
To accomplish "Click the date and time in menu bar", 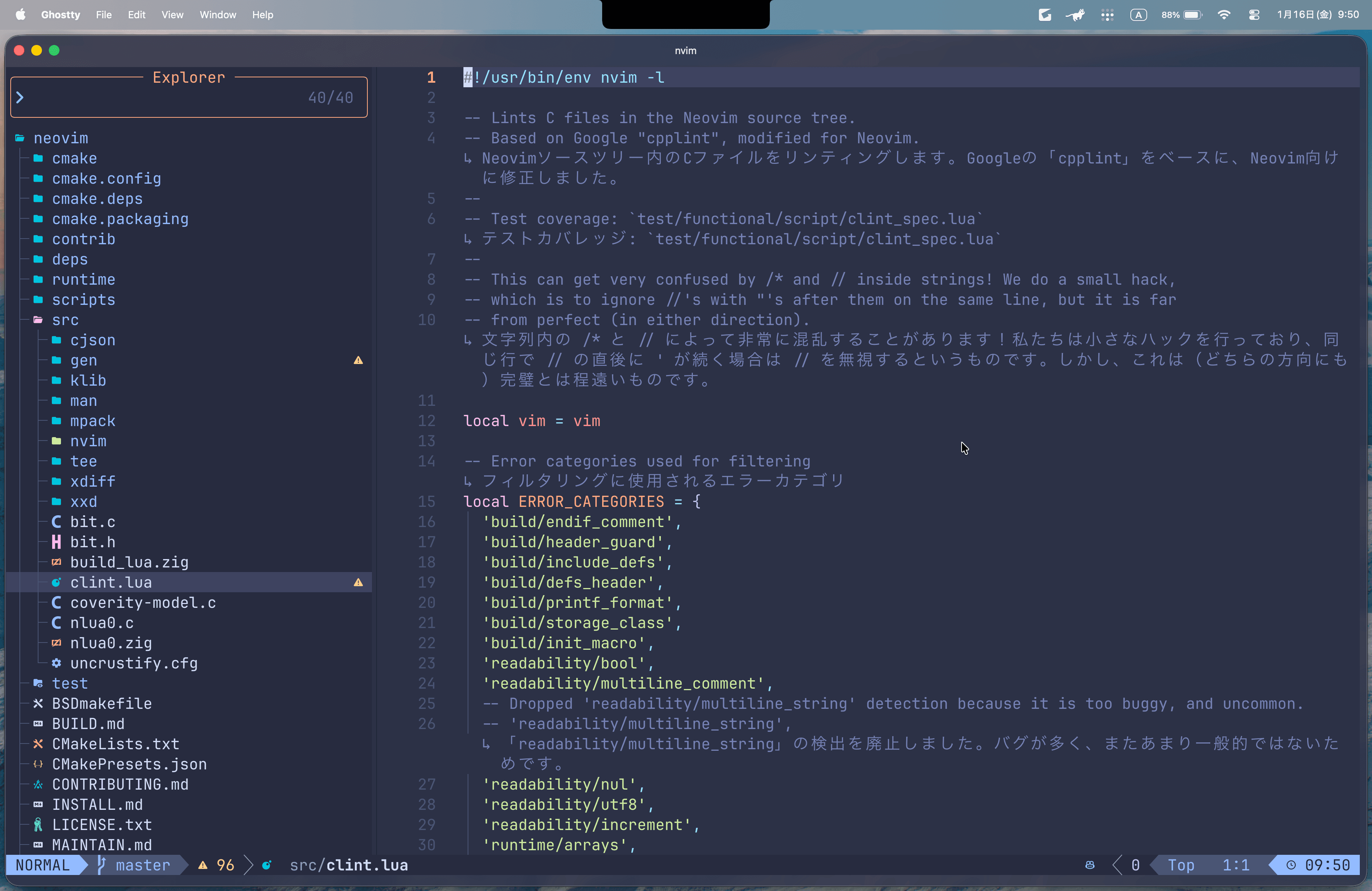I will [1318, 15].
